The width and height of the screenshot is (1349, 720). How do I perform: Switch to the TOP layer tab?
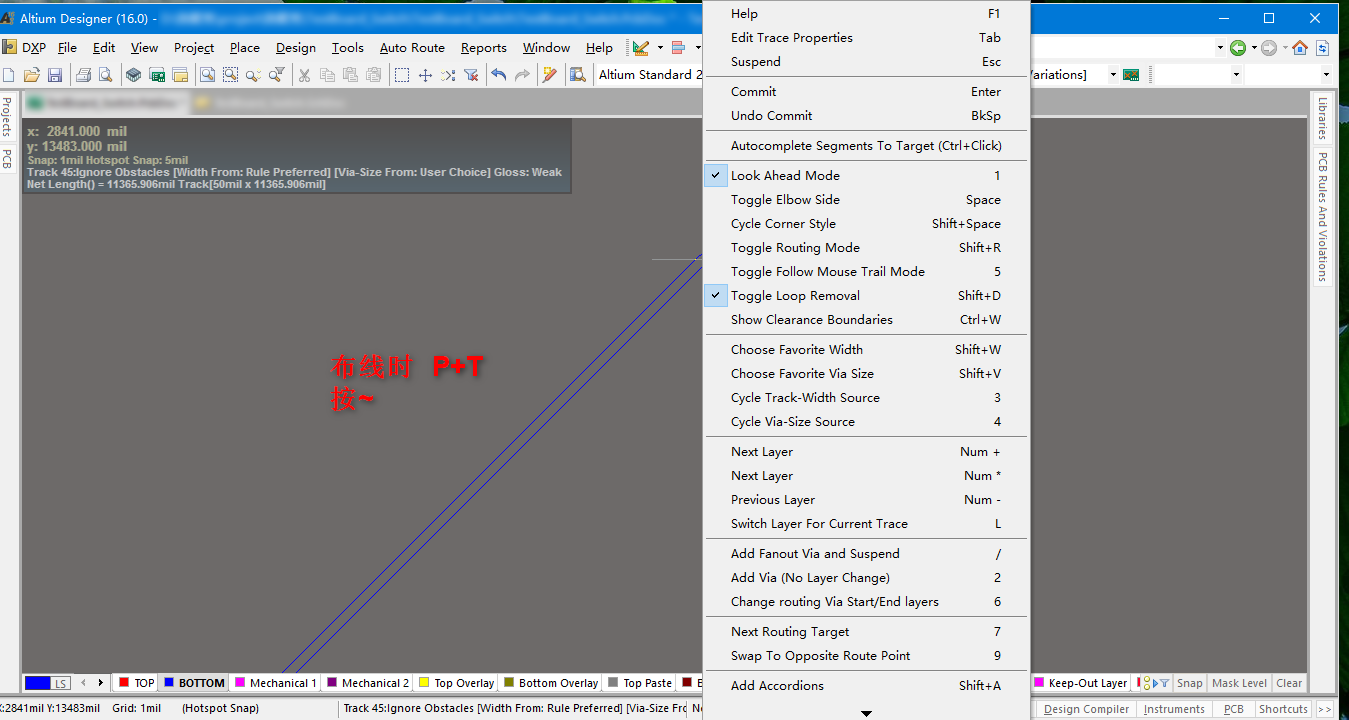[137, 683]
